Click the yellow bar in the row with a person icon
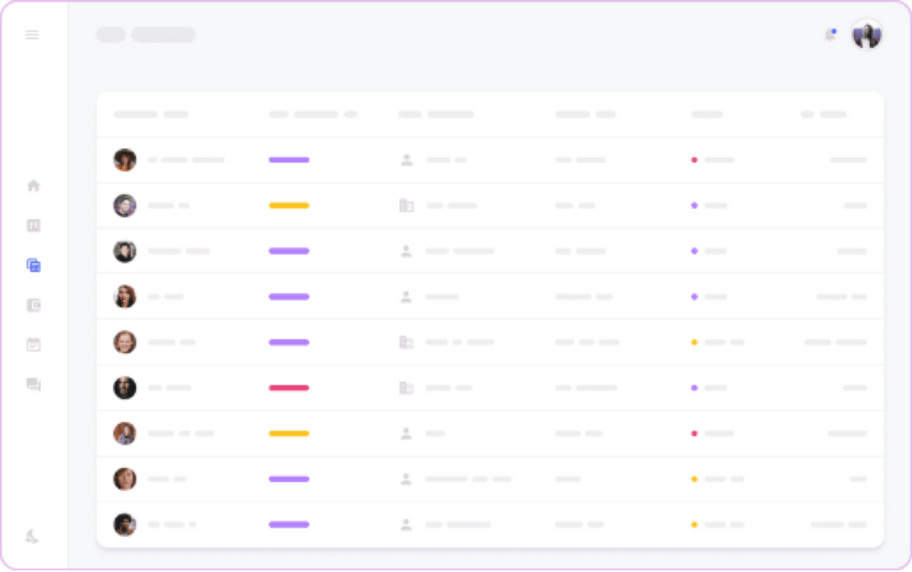Screen dimensions: 912x572 coord(288,434)
